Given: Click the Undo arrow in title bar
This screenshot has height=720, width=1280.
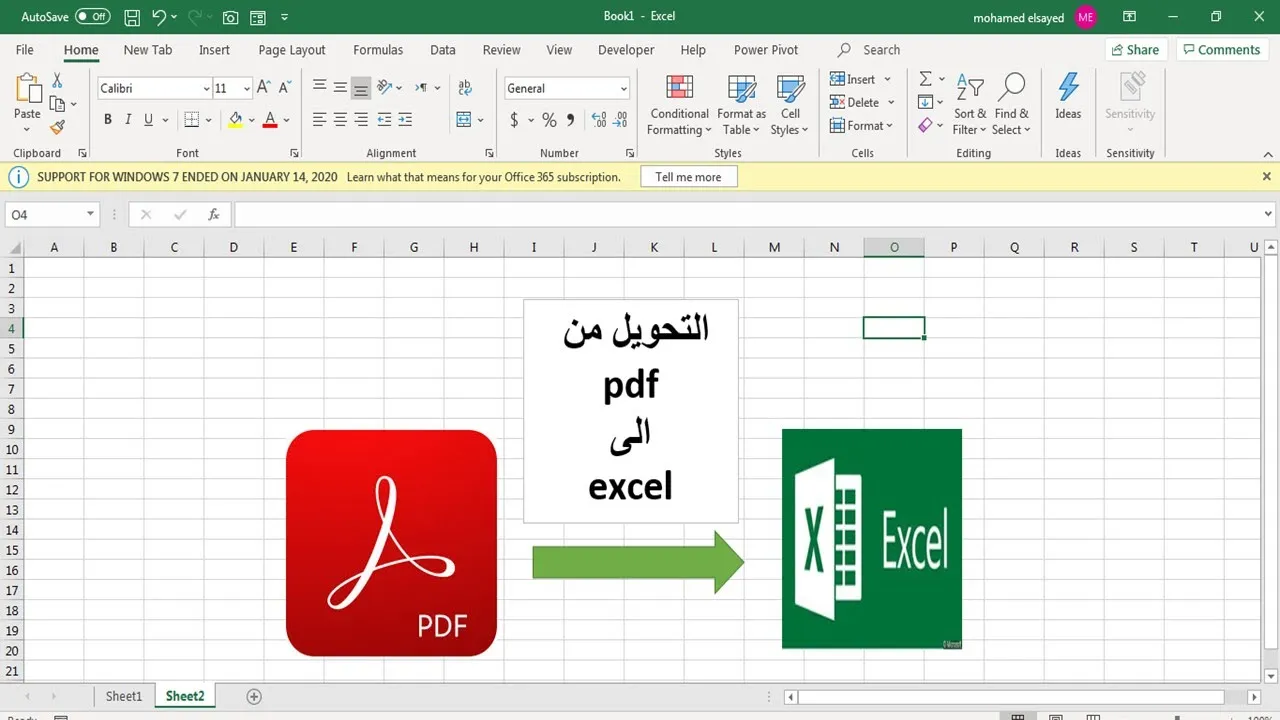Looking at the screenshot, I should click(x=159, y=17).
